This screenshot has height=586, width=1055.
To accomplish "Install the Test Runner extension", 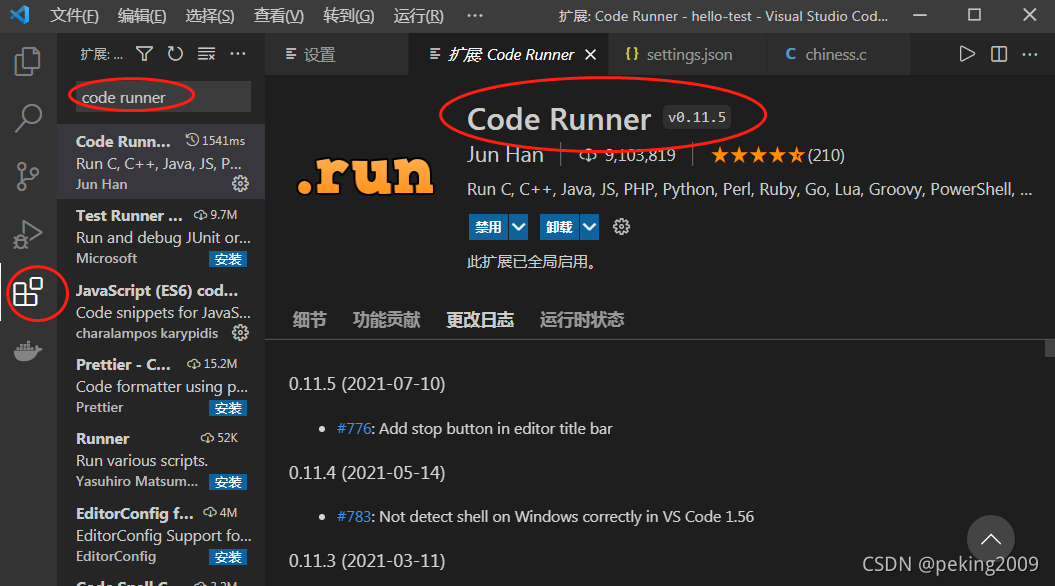I will [x=228, y=259].
